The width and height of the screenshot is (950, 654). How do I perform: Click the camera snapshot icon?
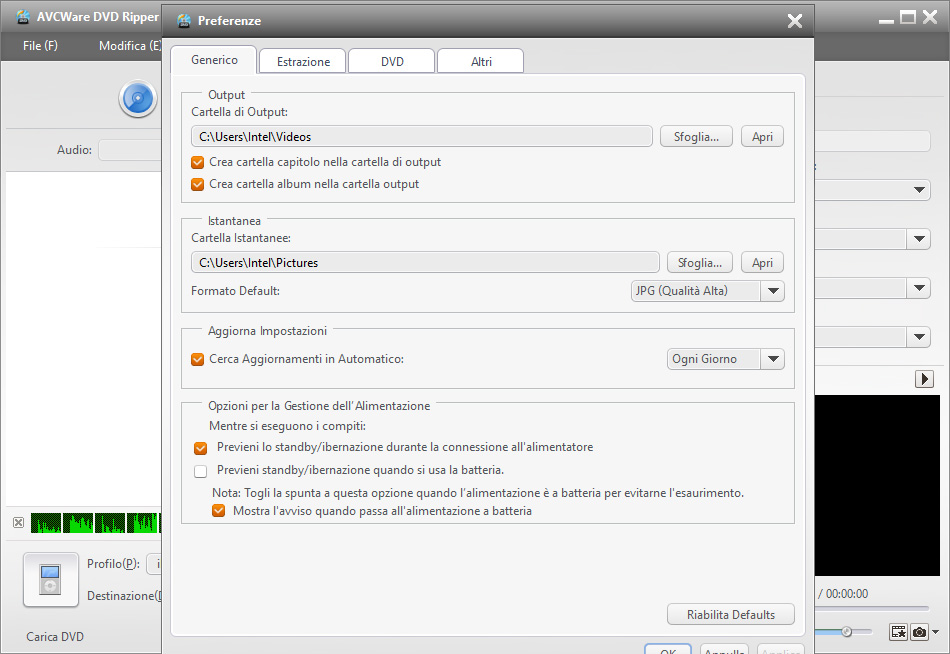919,632
